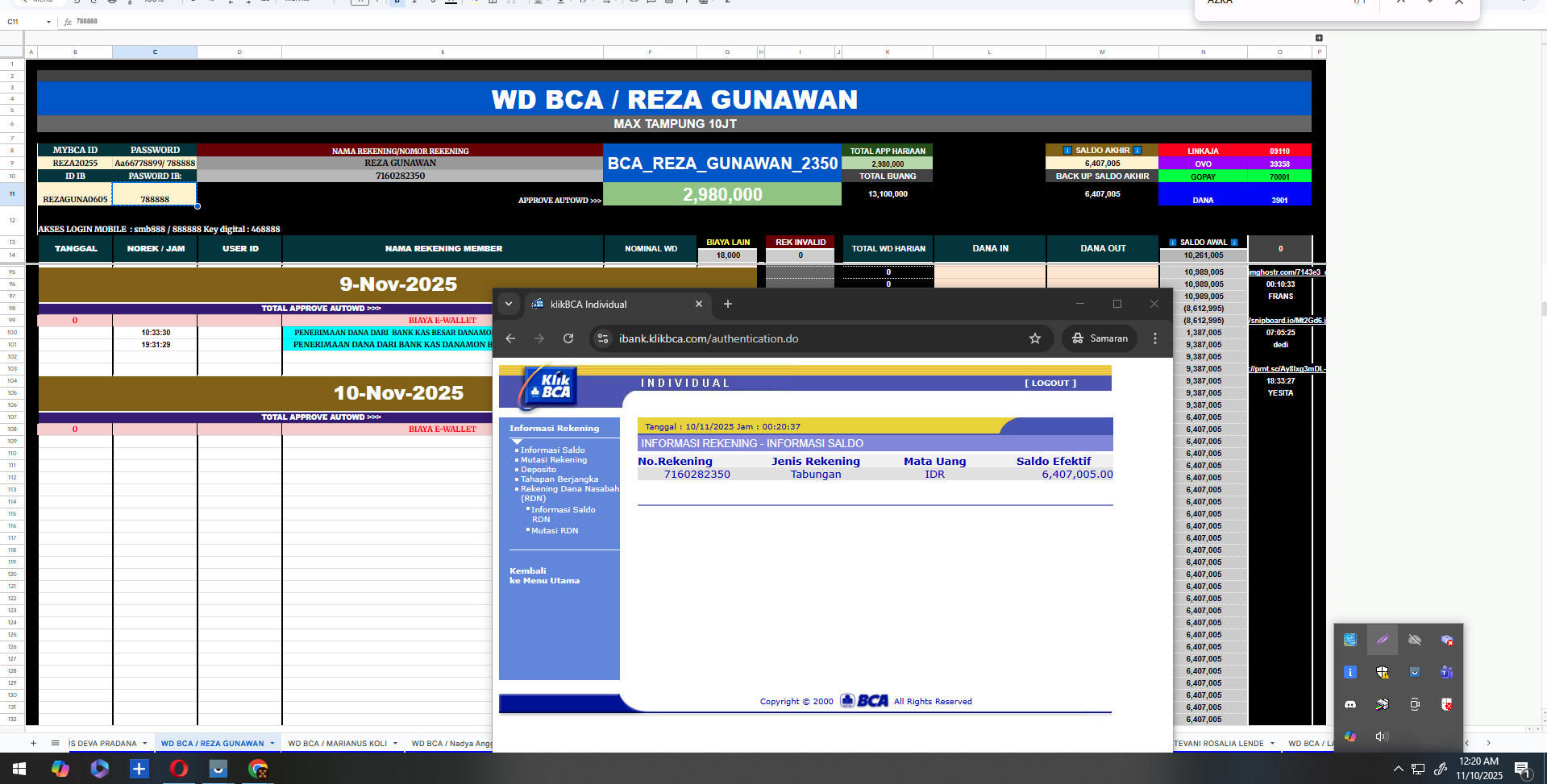Image resolution: width=1547 pixels, height=784 pixels.
Task: Launch Copilot from the taskbar
Action: (x=60, y=769)
